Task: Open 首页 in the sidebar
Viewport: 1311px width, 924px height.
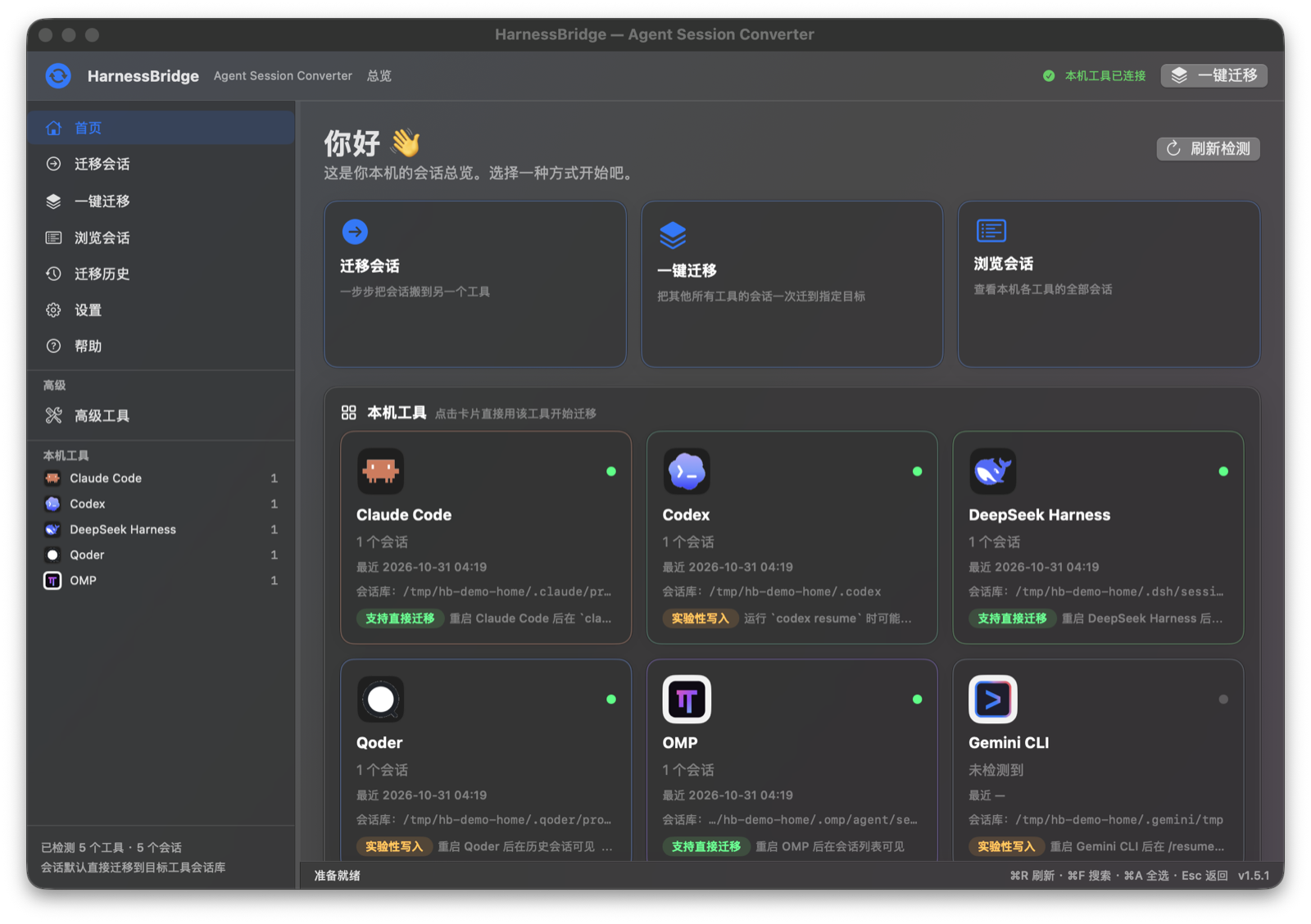Action: click(161, 128)
